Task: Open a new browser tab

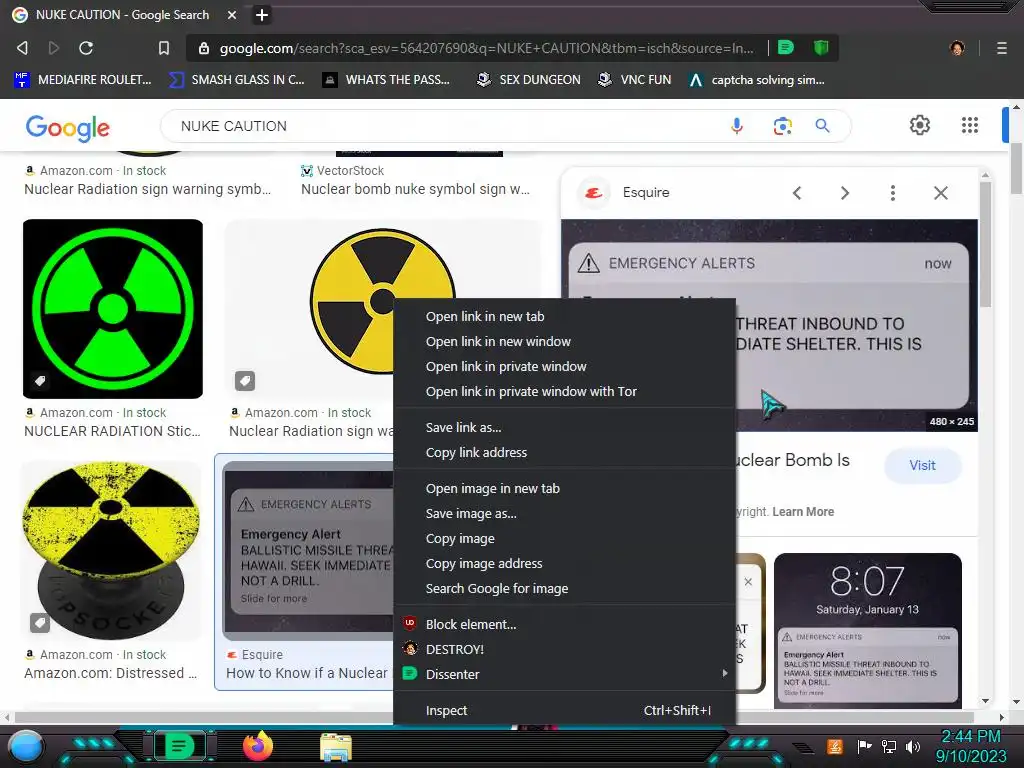Action: pos(261,14)
